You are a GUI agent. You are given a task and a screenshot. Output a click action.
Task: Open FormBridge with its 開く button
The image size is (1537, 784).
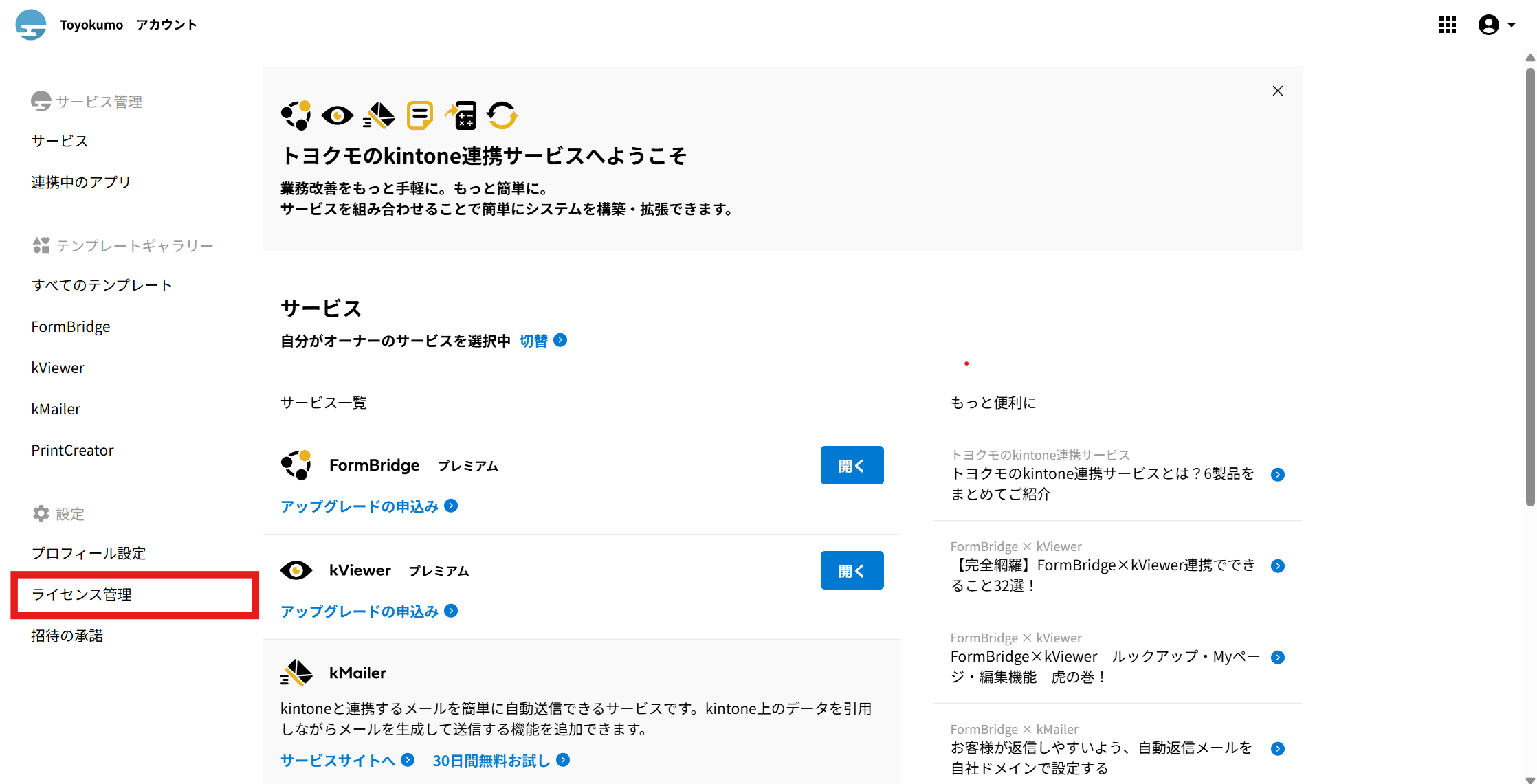tap(852, 465)
